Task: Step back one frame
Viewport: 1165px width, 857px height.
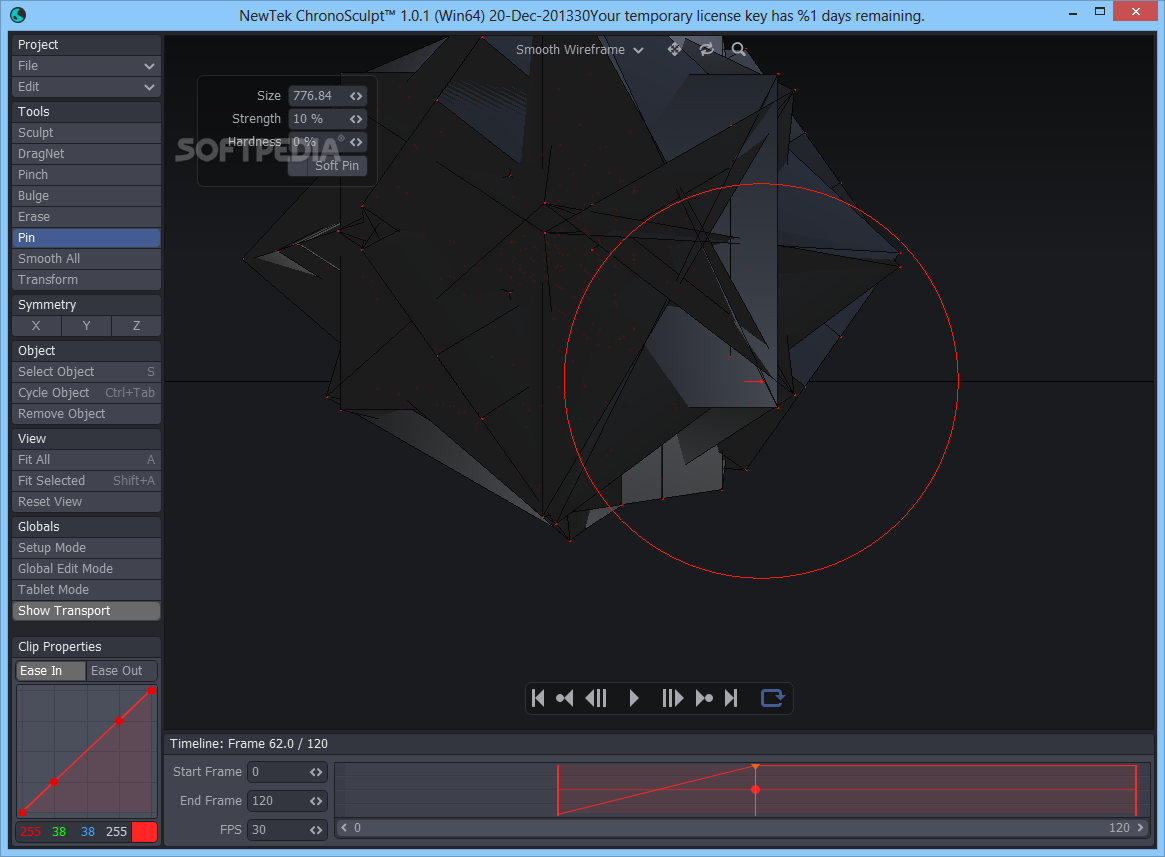Action: pos(597,698)
